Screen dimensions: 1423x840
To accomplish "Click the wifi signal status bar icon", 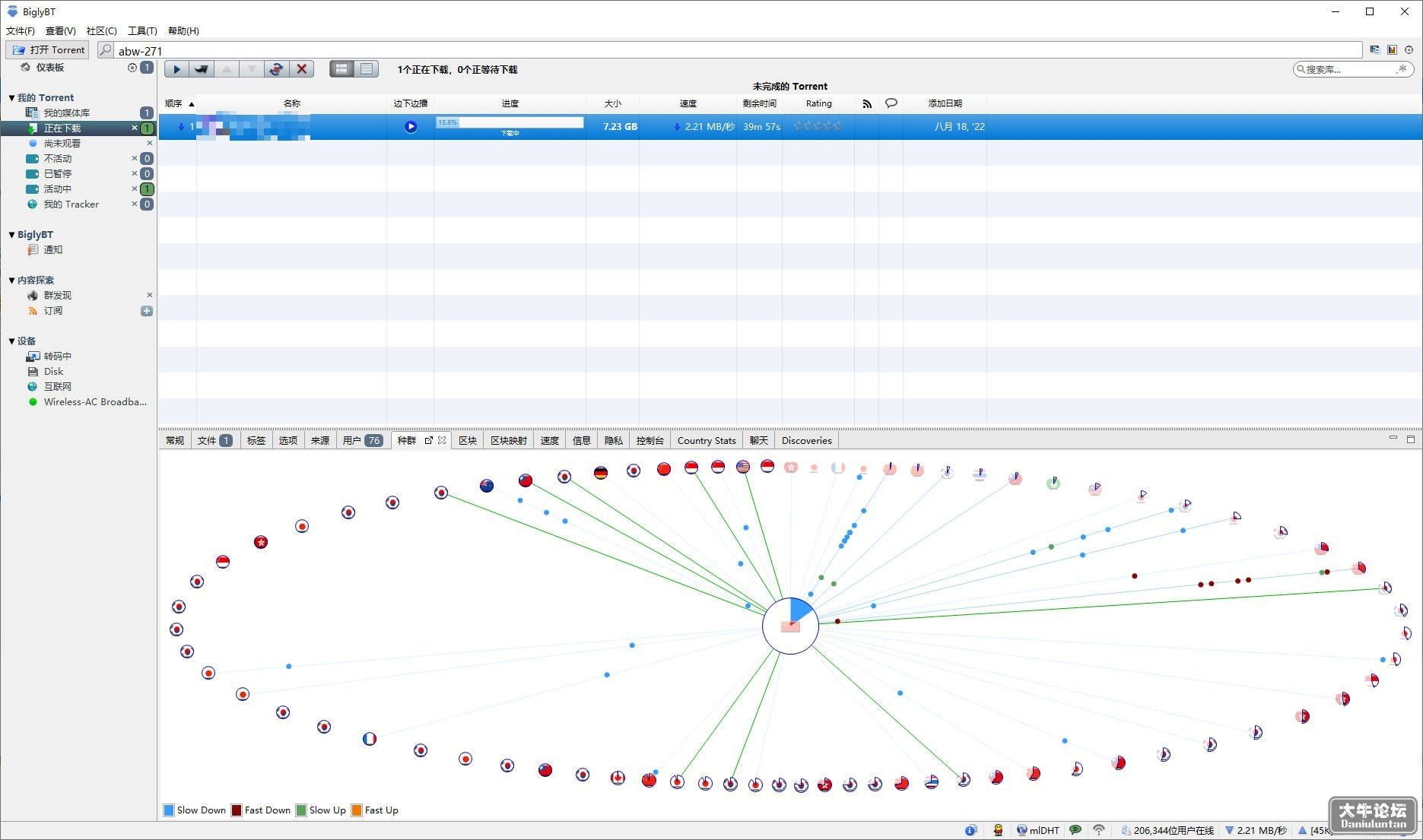I will [1099, 830].
